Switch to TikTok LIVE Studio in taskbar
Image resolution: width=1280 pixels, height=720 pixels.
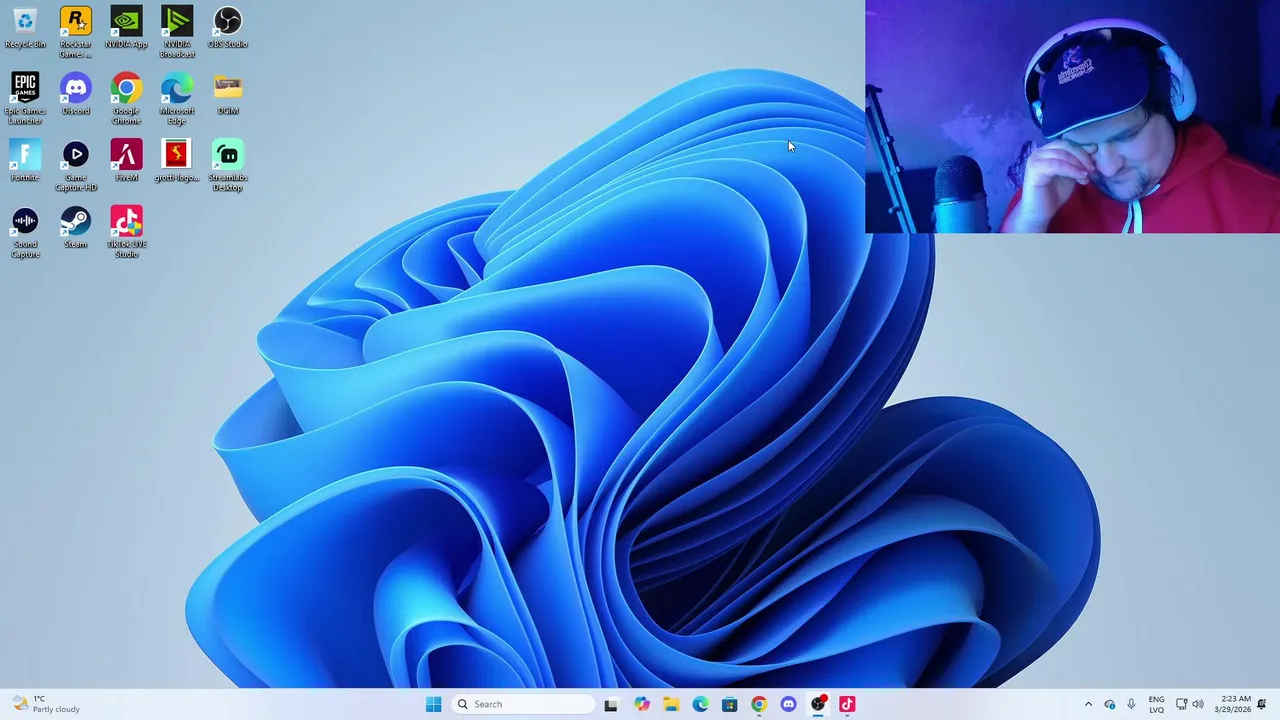(x=847, y=704)
